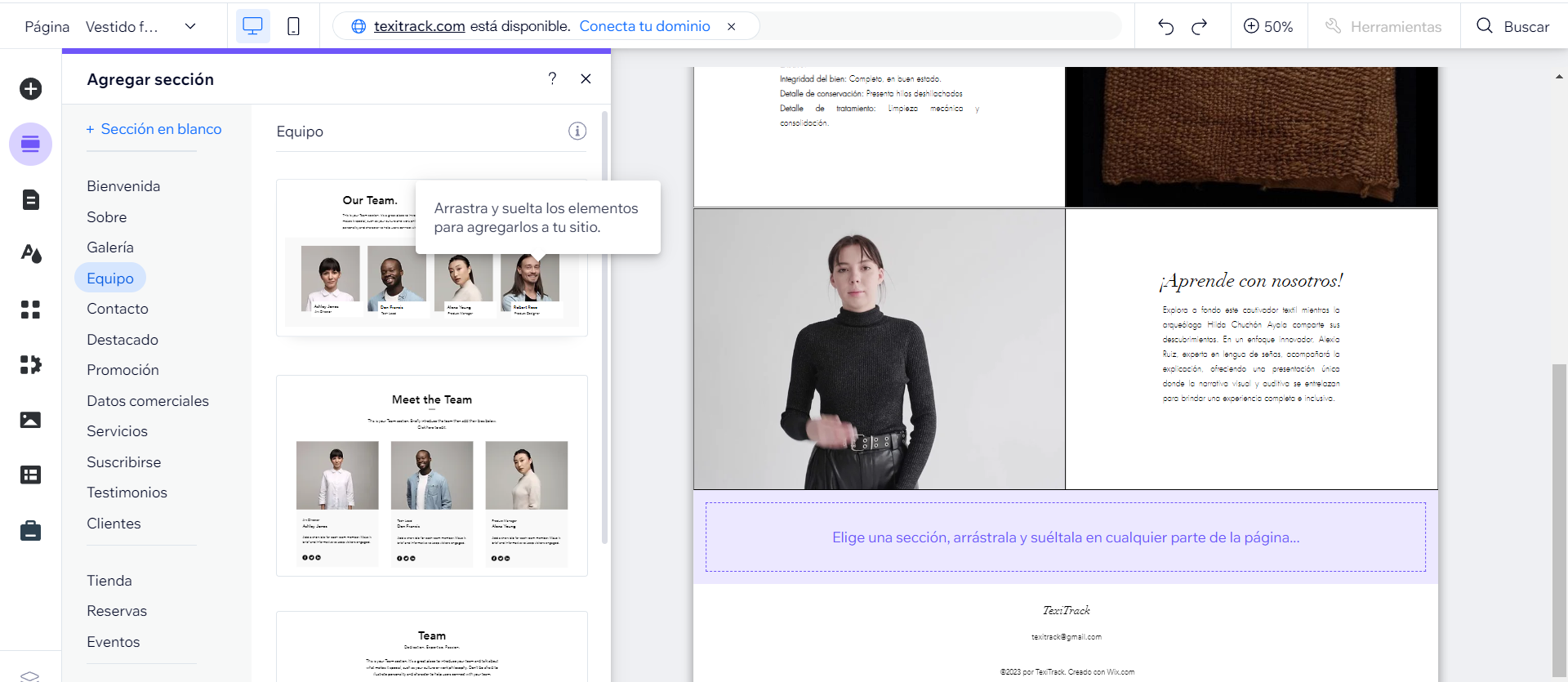Open the Add Elements plus icon
Image resolution: width=1568 pixels, height=682 pixels.
30,88
